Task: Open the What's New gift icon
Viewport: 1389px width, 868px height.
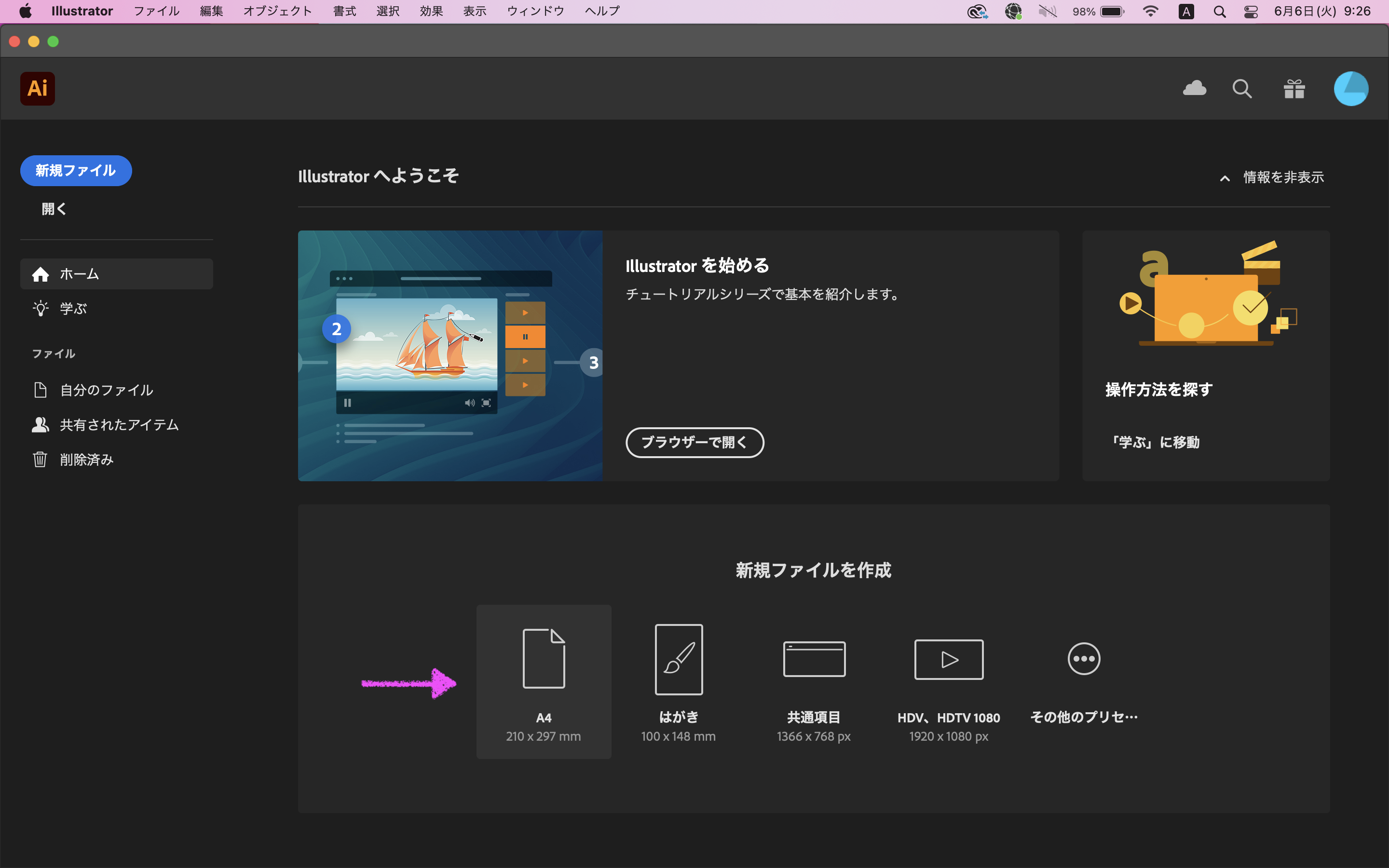Action: [x=1294, y=88]
